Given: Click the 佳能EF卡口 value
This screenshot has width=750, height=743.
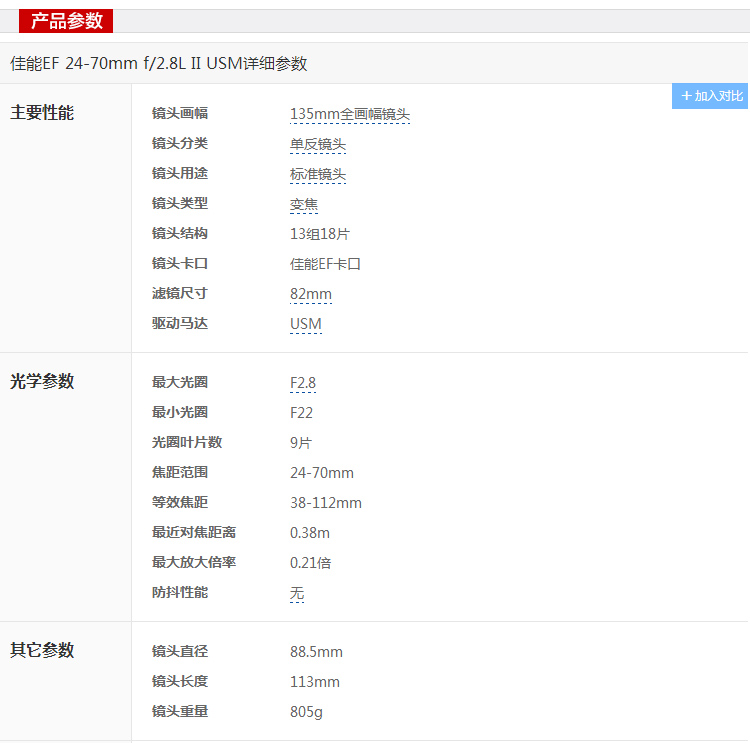Looking at the screenshot, I should [325, 264].
